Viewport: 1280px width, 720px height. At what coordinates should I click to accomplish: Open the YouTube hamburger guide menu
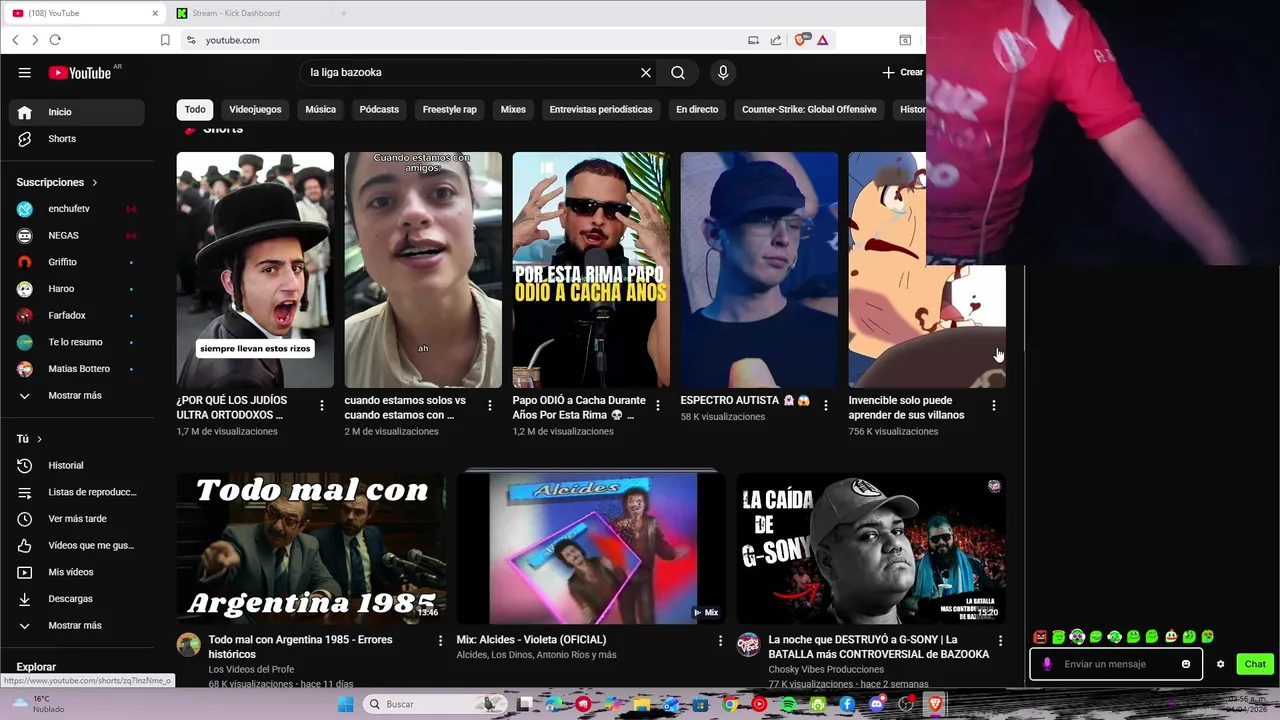pos(24,72)
